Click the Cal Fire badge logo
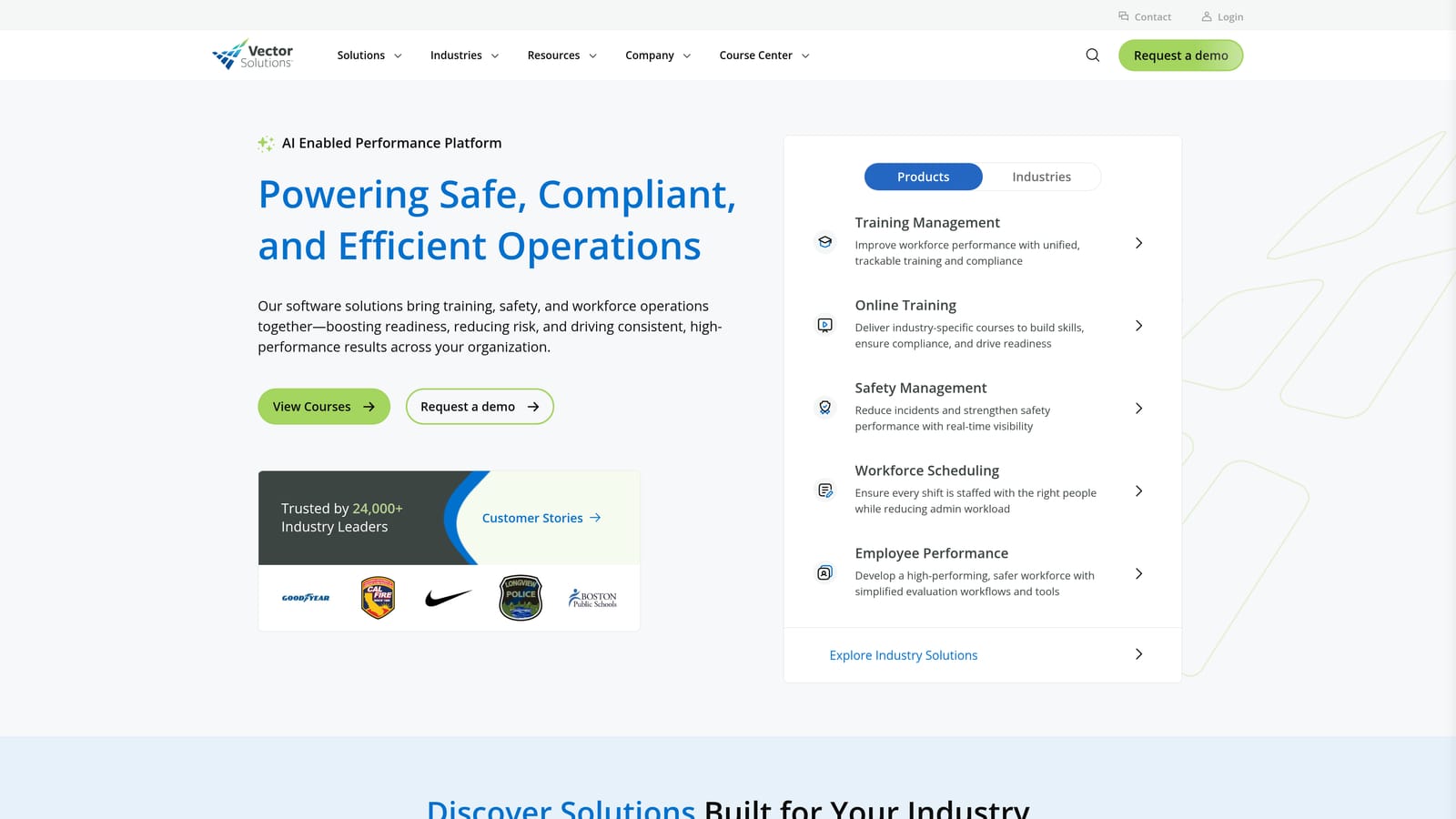Screen dimensions: 1456x819 [378, 598]
